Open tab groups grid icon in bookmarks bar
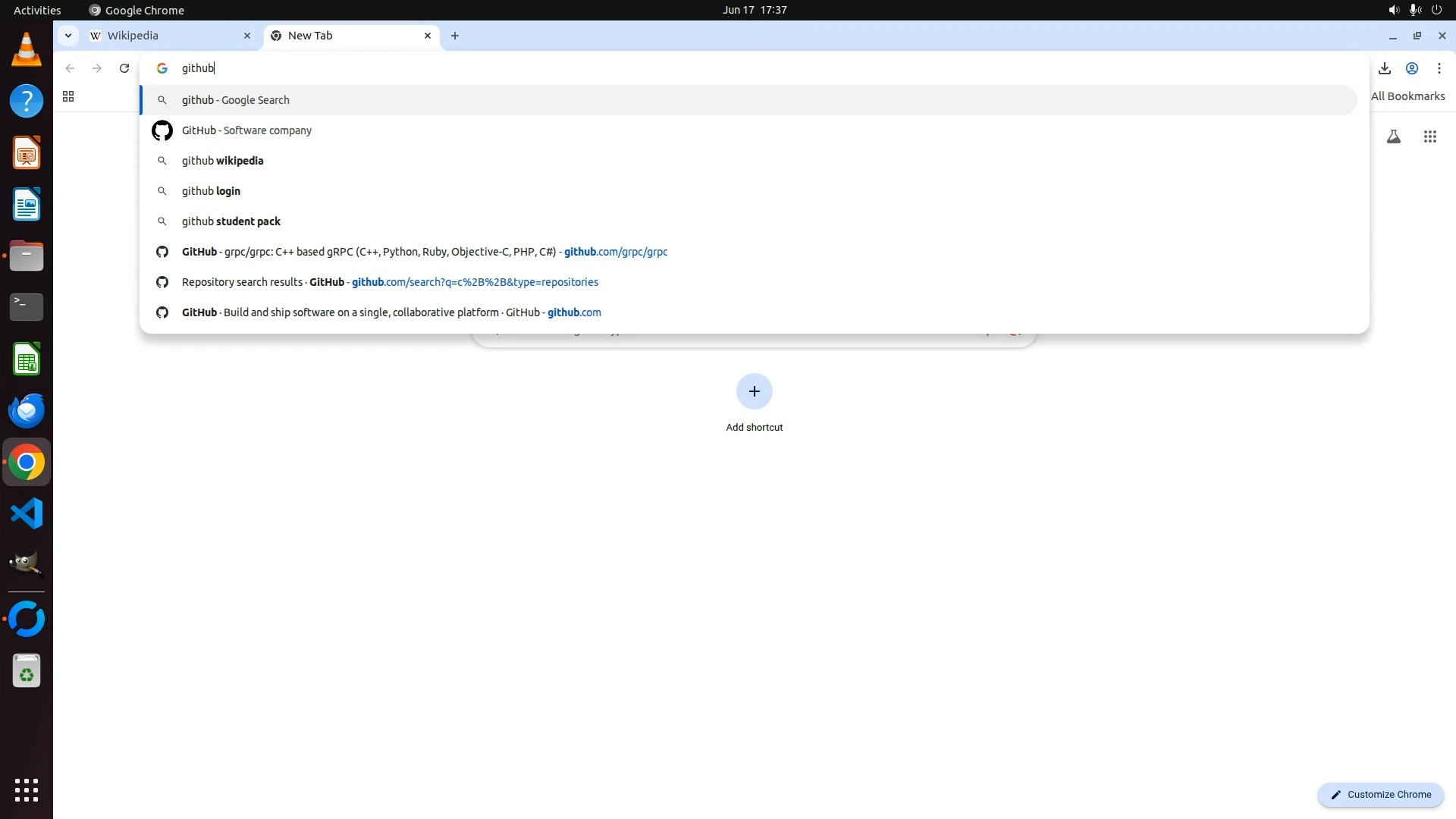Image resolution: width=1456 pixels, height=819 pixels. pos(68,96)
